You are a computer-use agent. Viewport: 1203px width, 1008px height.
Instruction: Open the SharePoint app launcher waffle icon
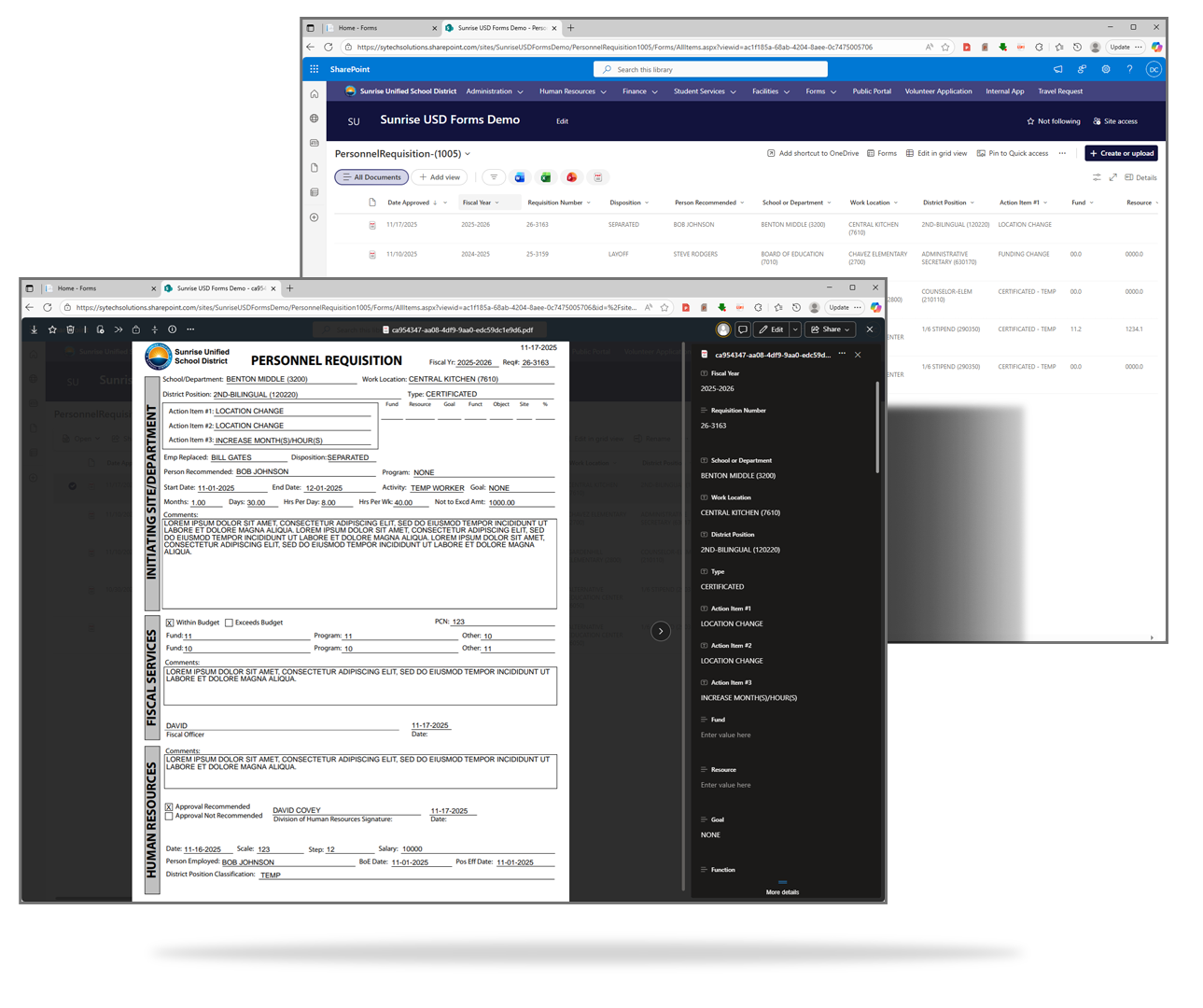[x=315, y=69]
